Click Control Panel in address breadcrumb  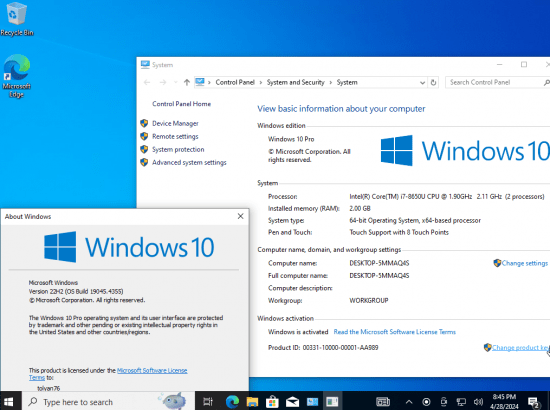point(235,82)
